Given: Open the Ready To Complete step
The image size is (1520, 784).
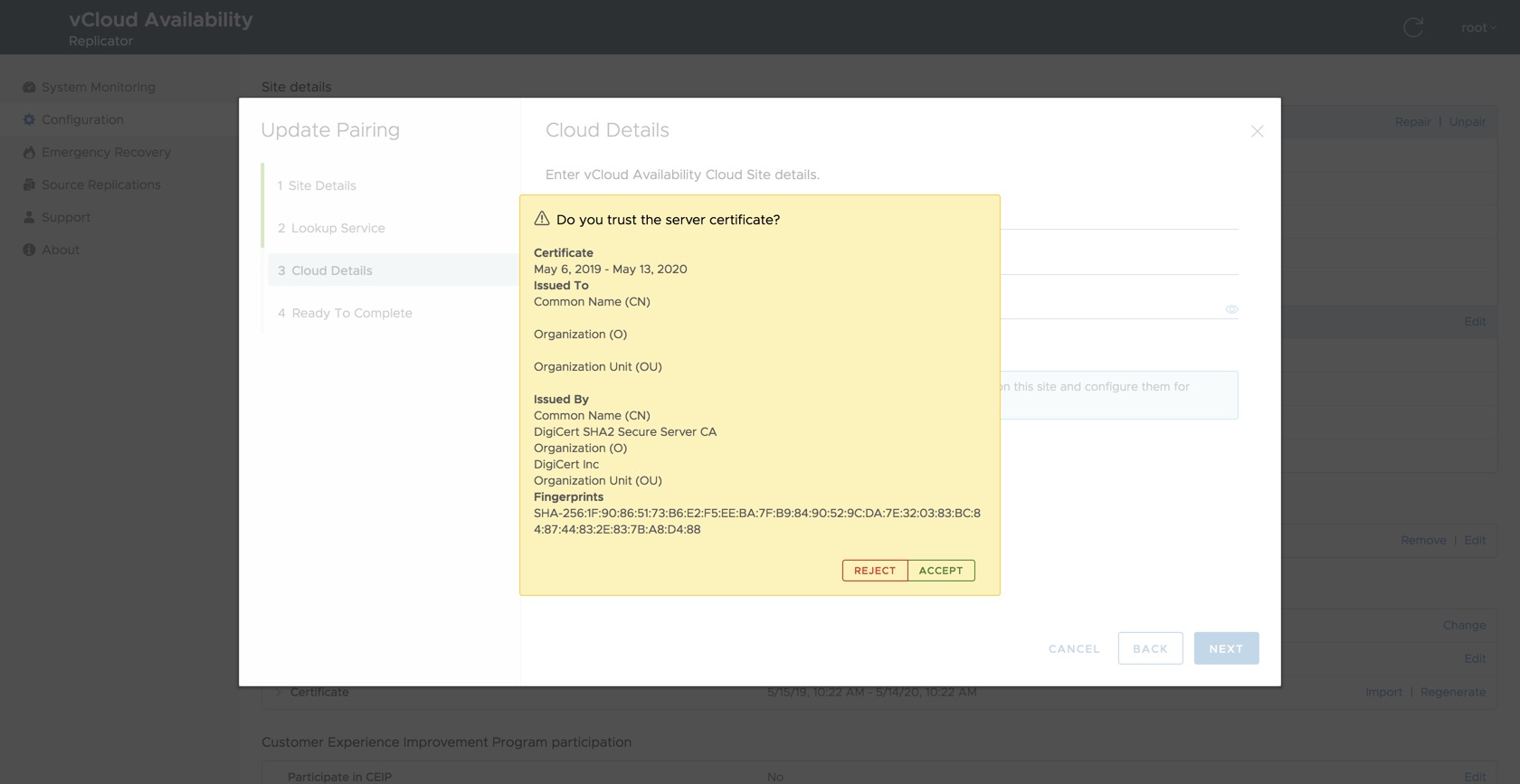Looking at the screenshot, I should 351,314.
